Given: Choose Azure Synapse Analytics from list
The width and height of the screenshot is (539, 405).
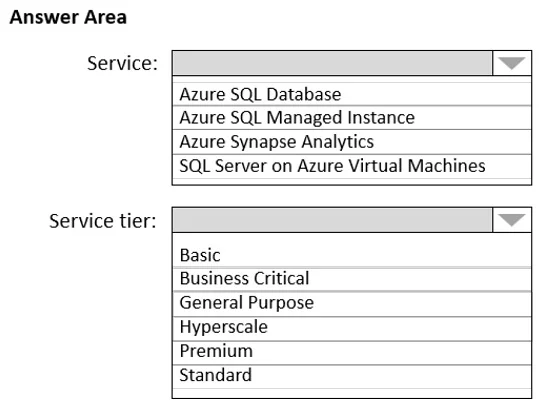Looking at the screenshot, I should click(x=352, y=142).
